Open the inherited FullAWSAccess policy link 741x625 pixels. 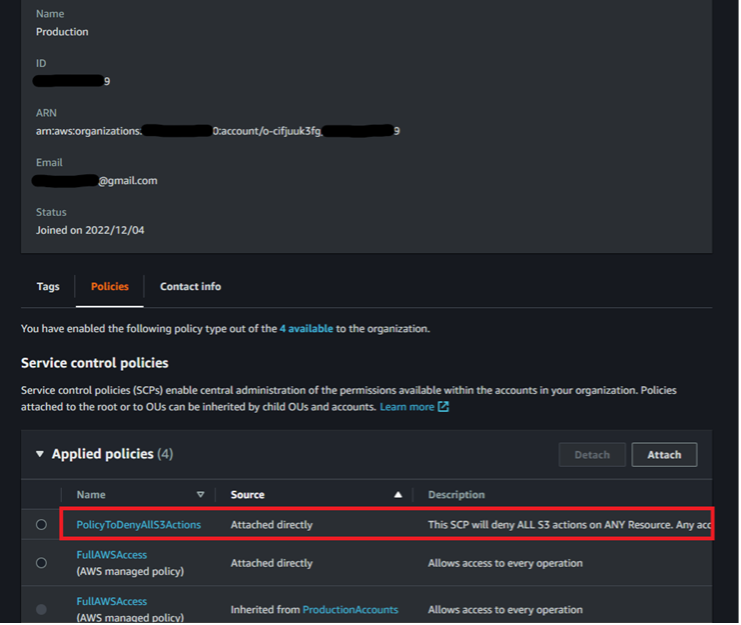click(111, 602)
